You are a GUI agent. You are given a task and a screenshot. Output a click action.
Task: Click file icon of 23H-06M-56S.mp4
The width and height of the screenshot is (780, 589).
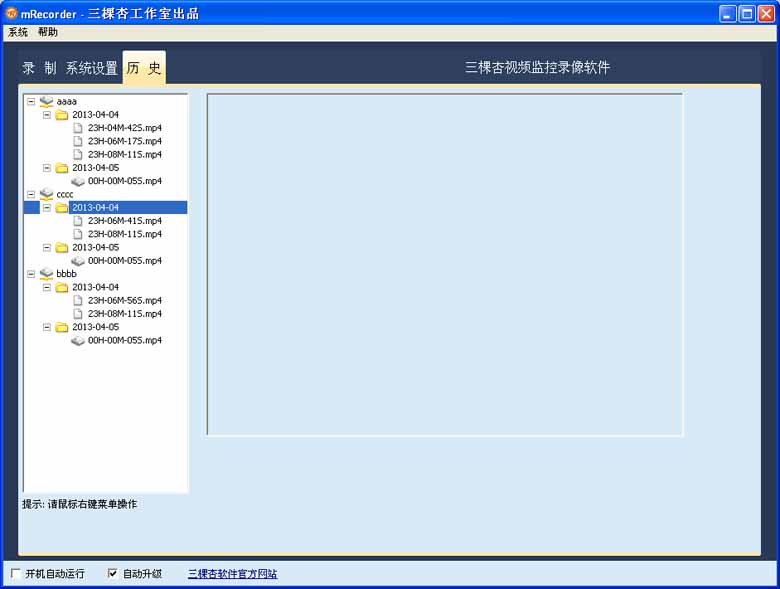pyautogui.click(x=78, y=300)
